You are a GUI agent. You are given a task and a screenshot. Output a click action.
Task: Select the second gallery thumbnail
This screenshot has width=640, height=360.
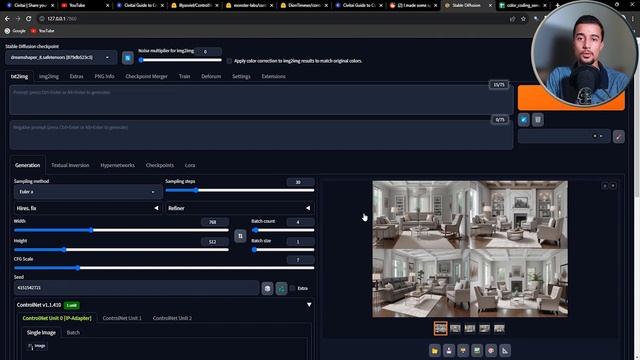click(x=455, y=329)
